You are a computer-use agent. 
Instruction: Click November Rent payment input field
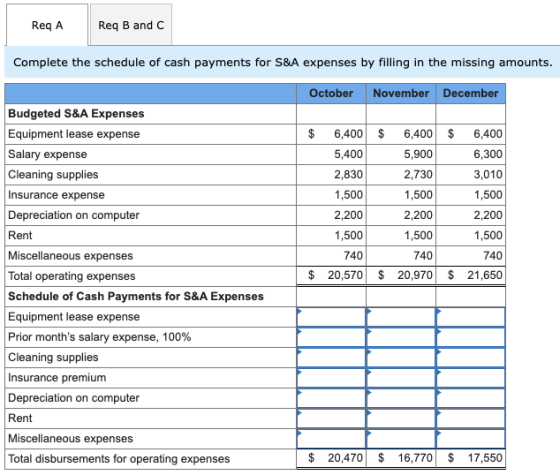[401, 418]
